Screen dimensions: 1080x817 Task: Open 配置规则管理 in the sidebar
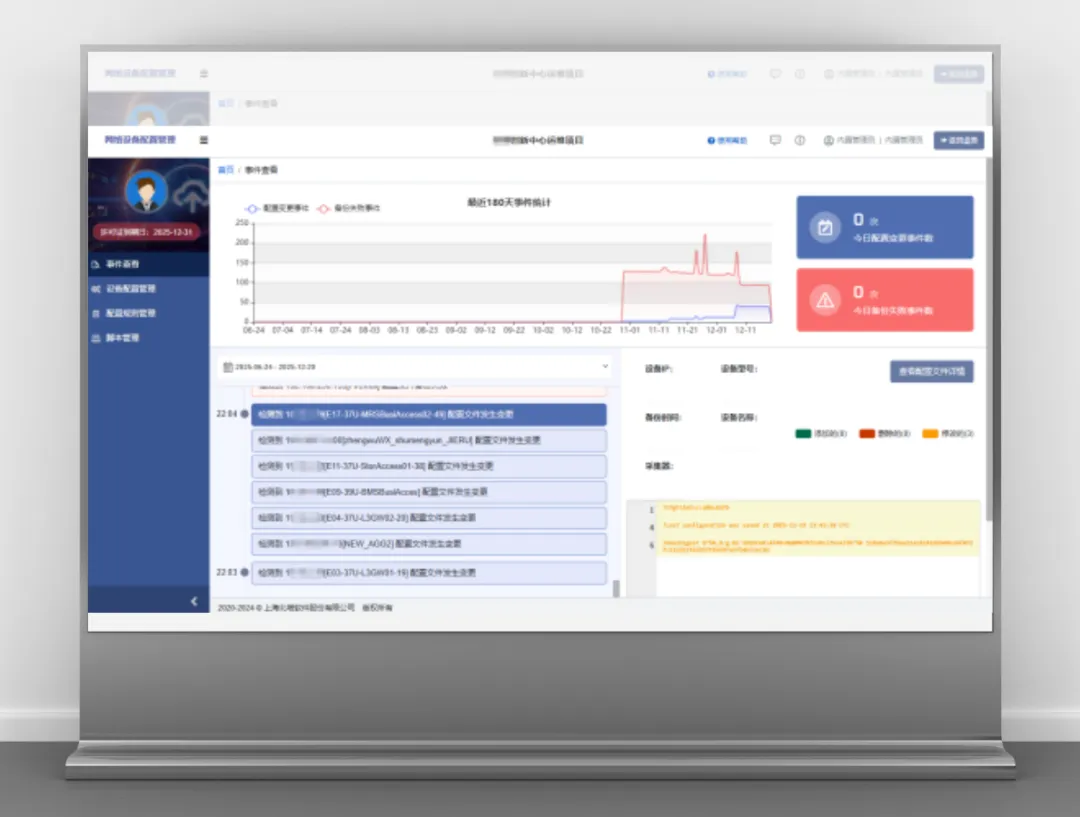149,313
